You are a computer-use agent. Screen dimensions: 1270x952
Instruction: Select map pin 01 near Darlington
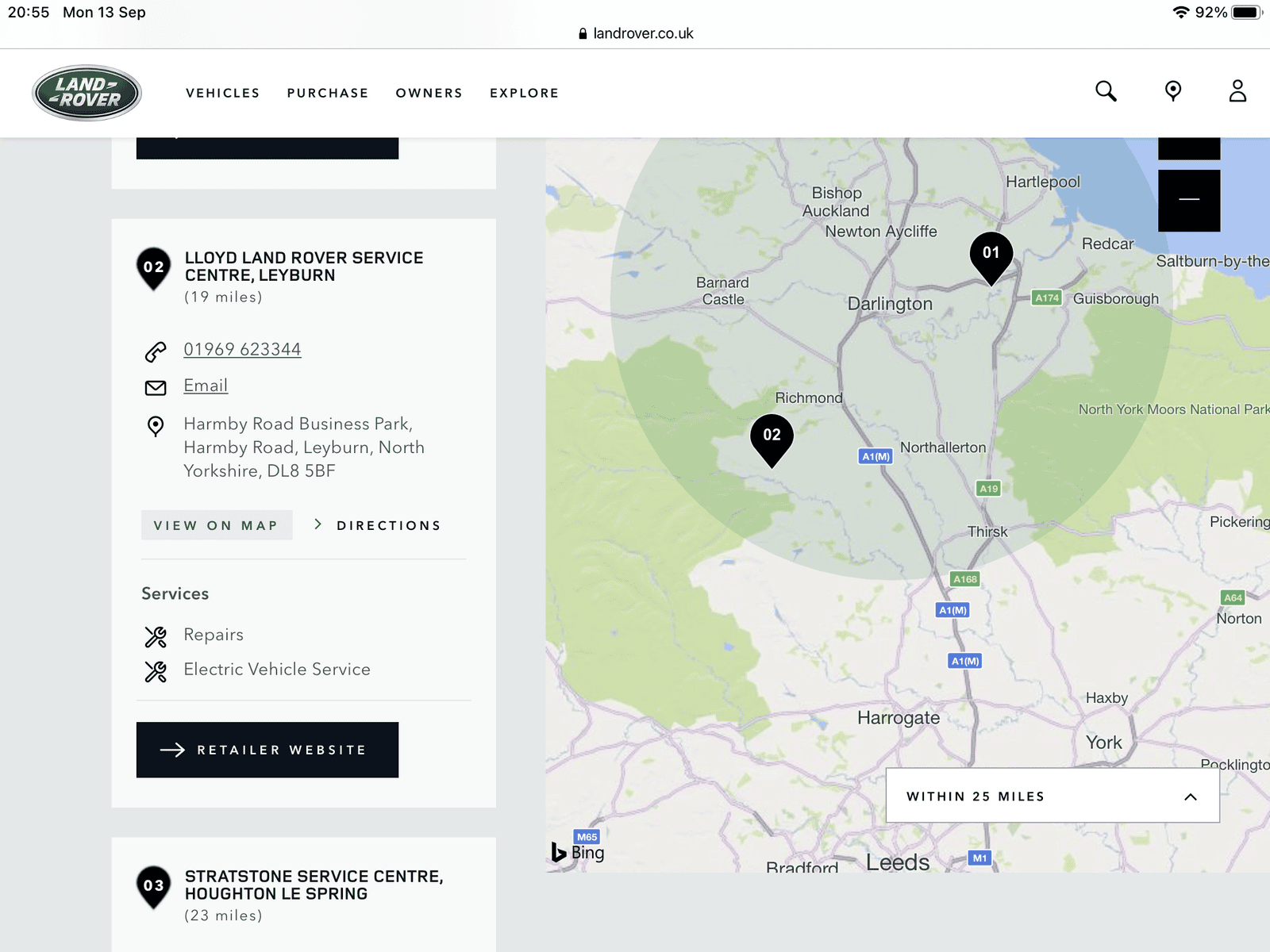pyautogui.click(x=991, y=258)
